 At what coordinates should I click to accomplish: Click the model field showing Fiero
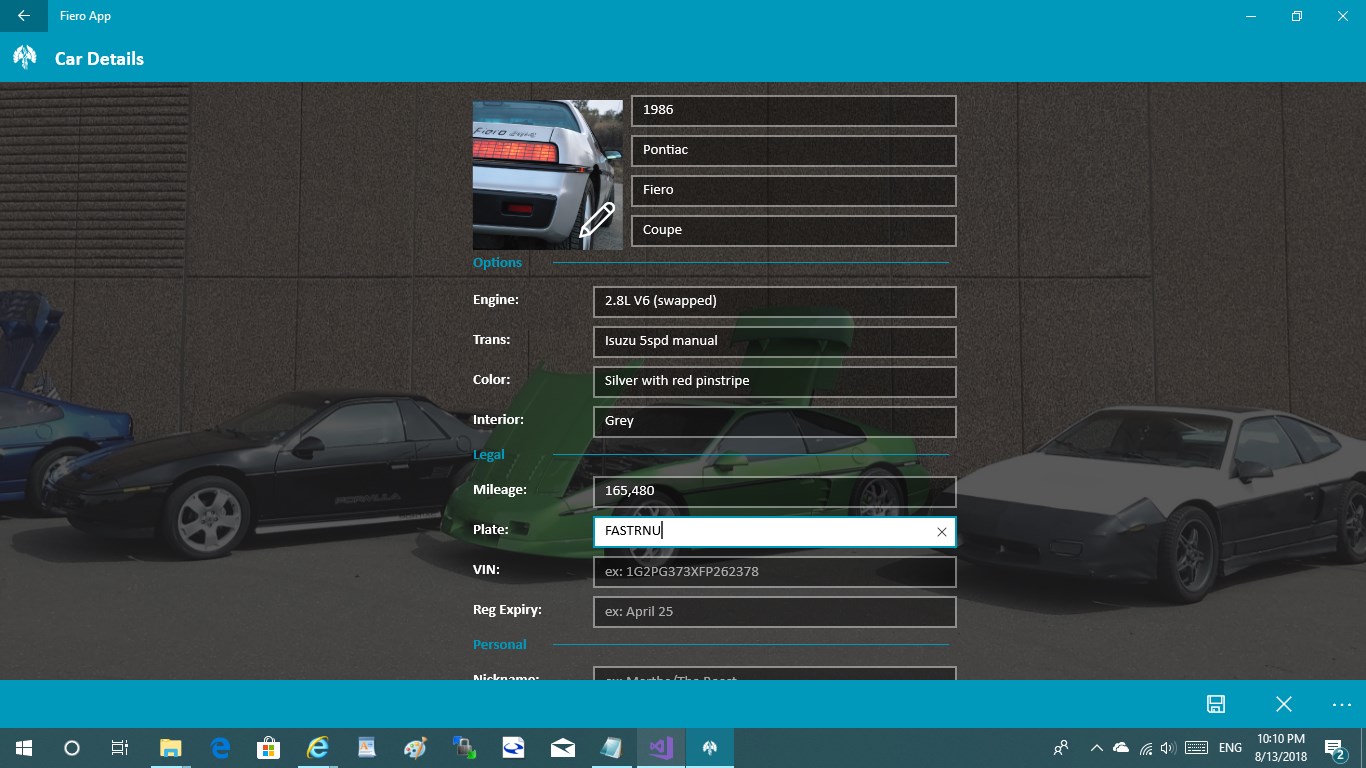794,191
